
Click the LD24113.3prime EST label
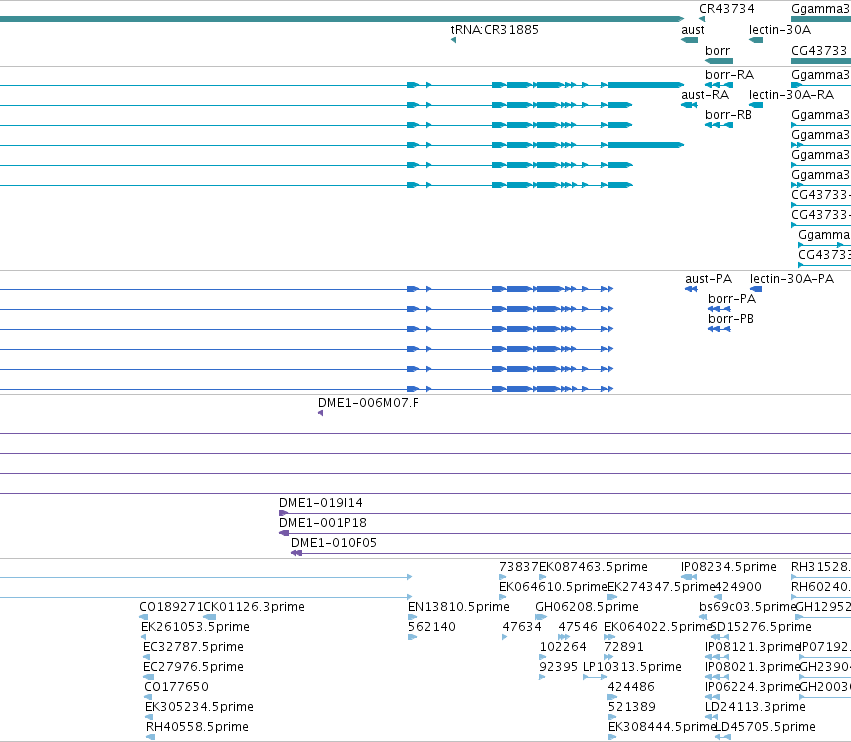(x=755, y=707)
